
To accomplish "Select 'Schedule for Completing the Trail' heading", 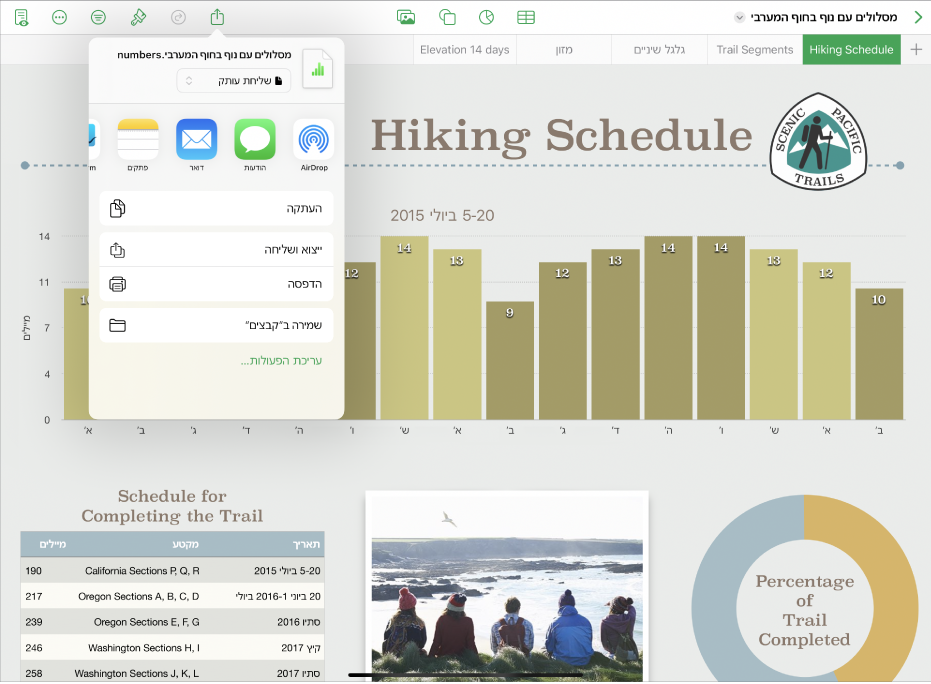I will [172, 506].
